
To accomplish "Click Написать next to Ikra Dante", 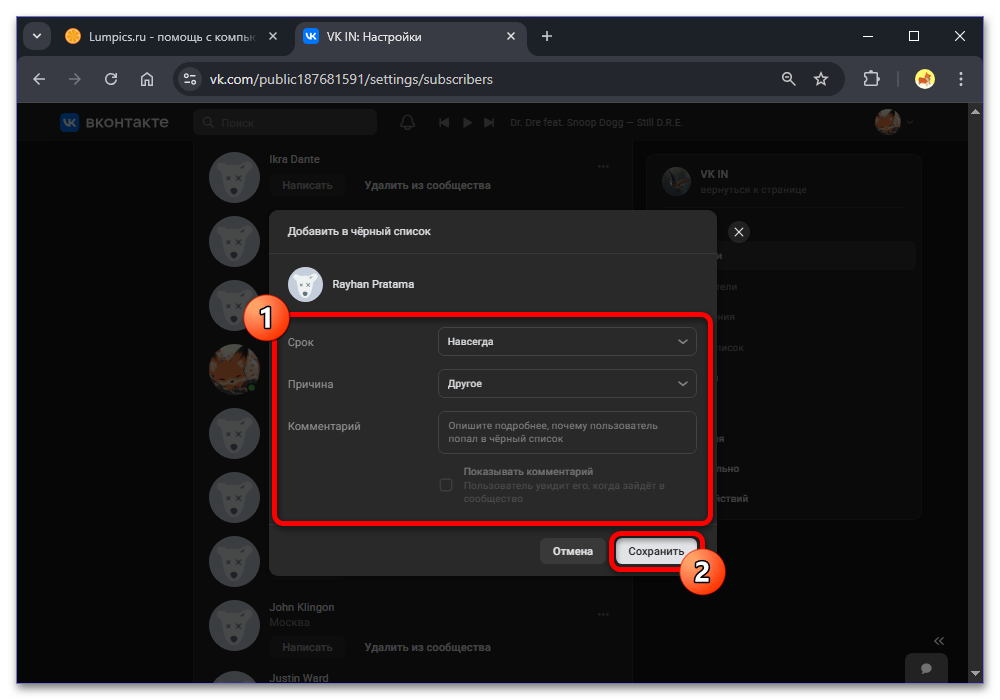I will pyautogui.click(x=307, y=186).
